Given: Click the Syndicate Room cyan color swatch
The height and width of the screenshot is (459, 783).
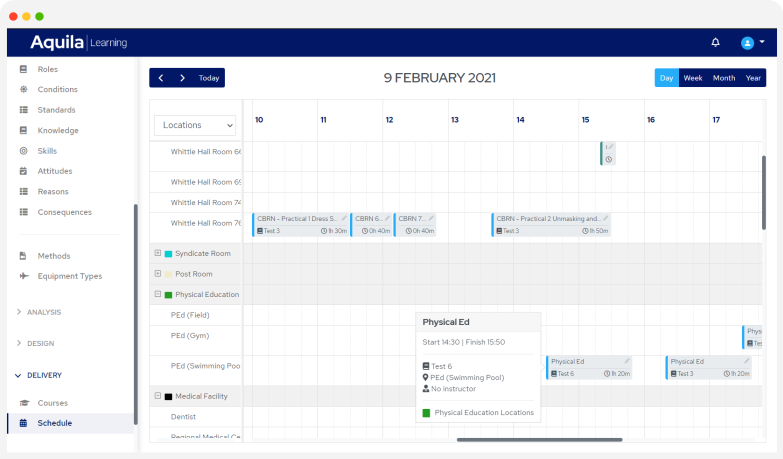Looking at the screenshot, I should (x=168, y=254).
